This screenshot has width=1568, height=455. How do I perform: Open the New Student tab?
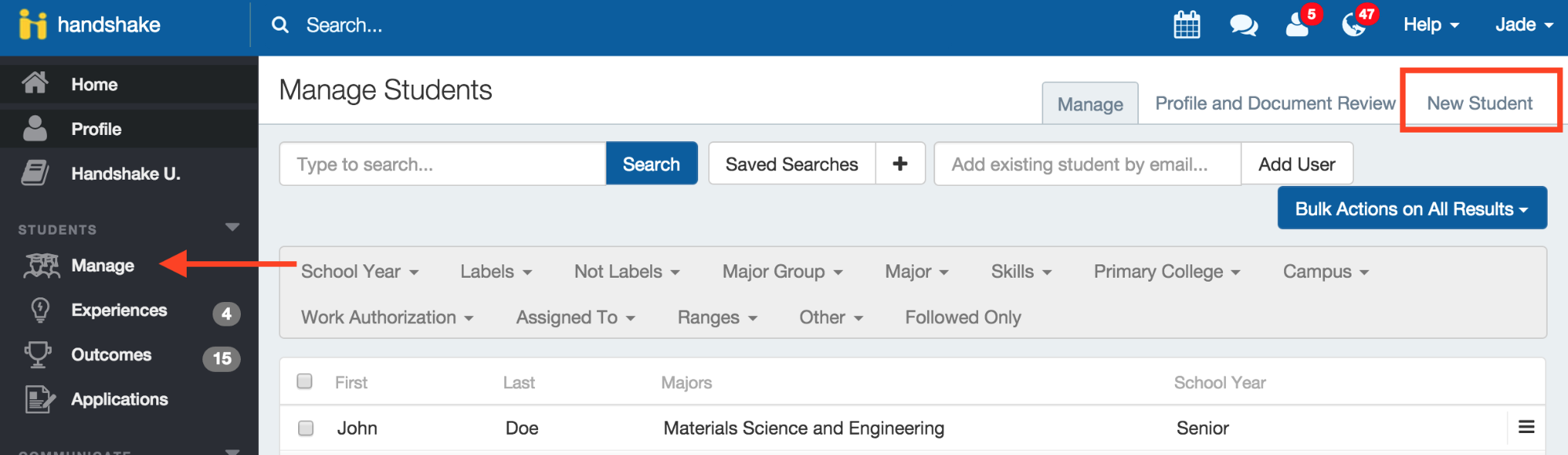click(1479, 103)
